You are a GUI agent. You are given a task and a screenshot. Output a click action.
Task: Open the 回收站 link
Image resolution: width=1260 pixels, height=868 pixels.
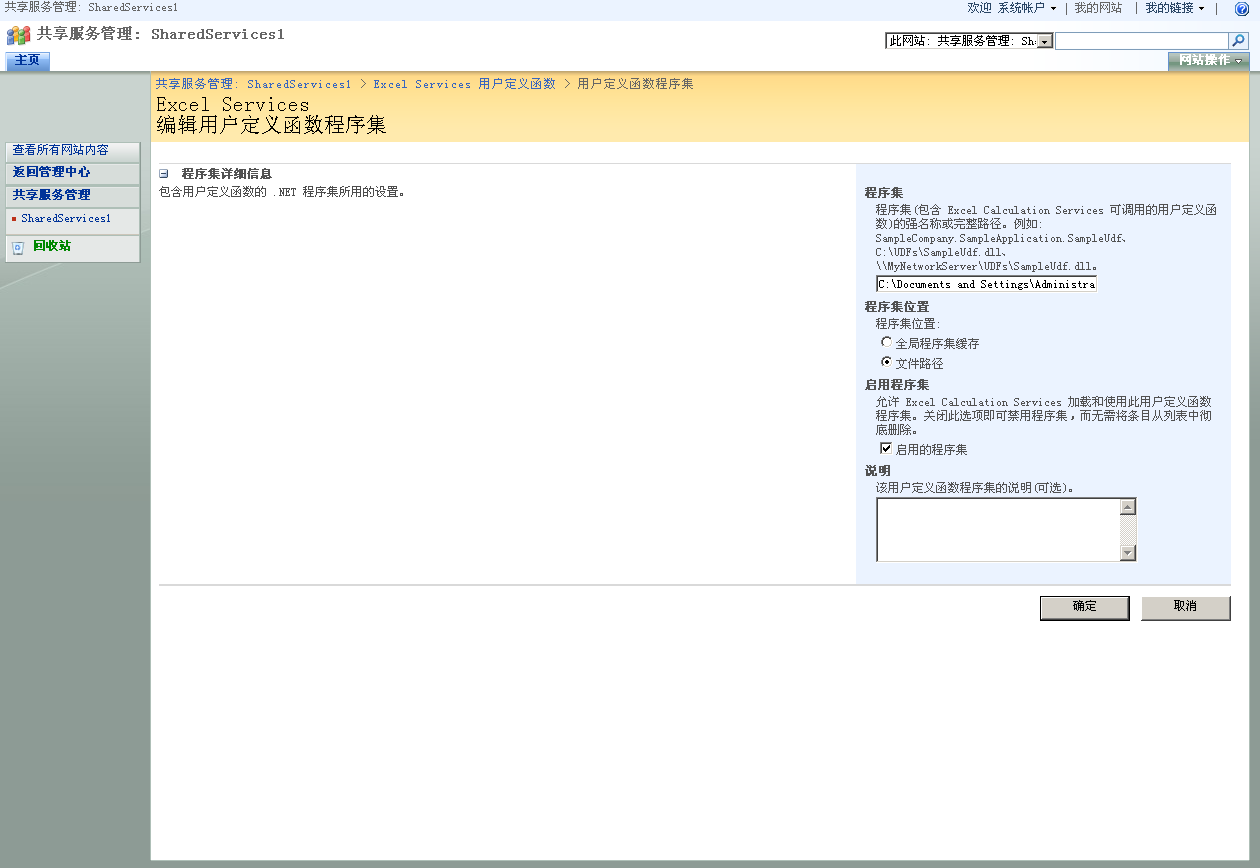click(52, 246)
